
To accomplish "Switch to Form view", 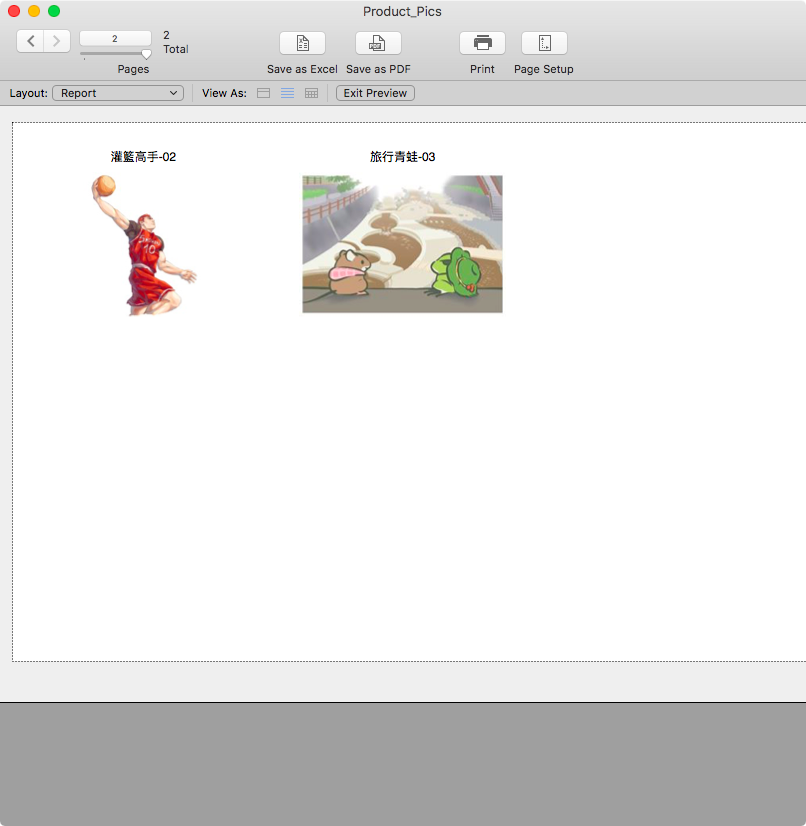I will 263,93.
